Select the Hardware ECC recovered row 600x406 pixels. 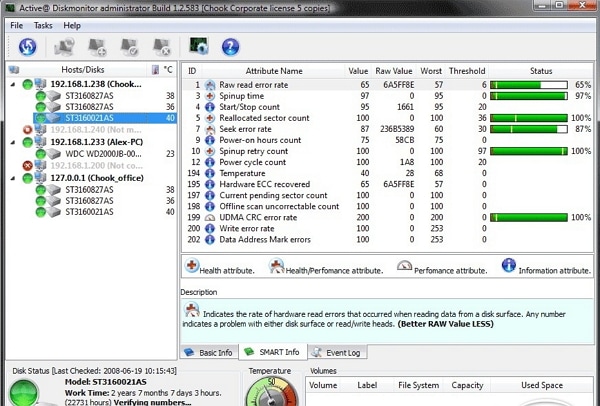click(387, 184)
